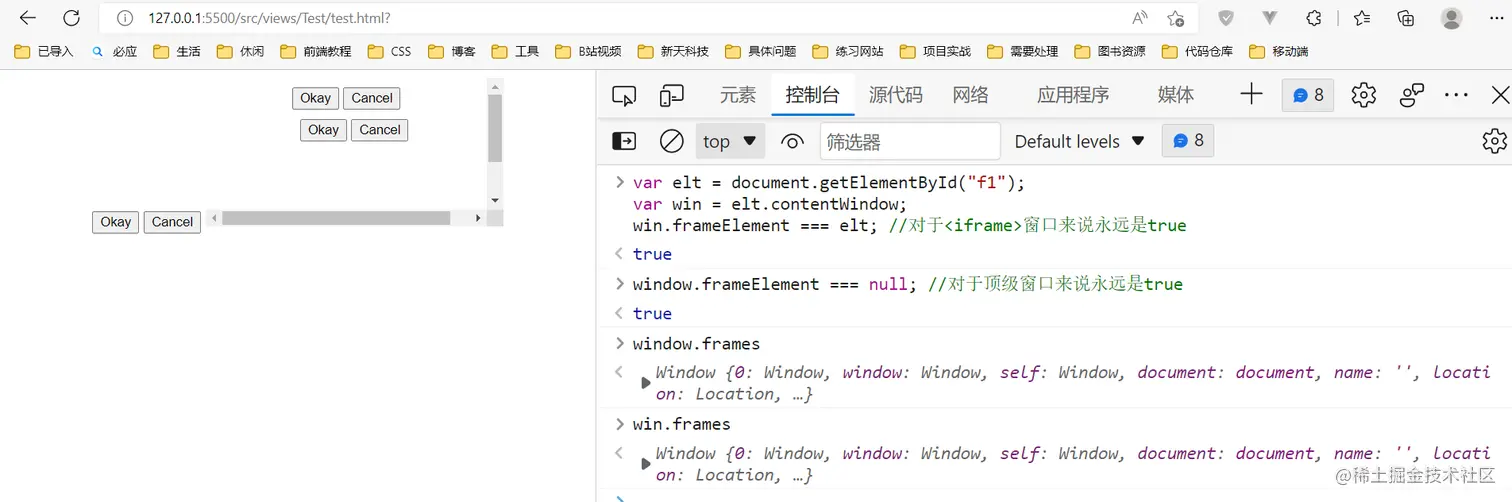The height and width of the screenshot is (502, 1512).
Task: Click the iframe vertical scrollbar thumb
Action: click(495, 128)
